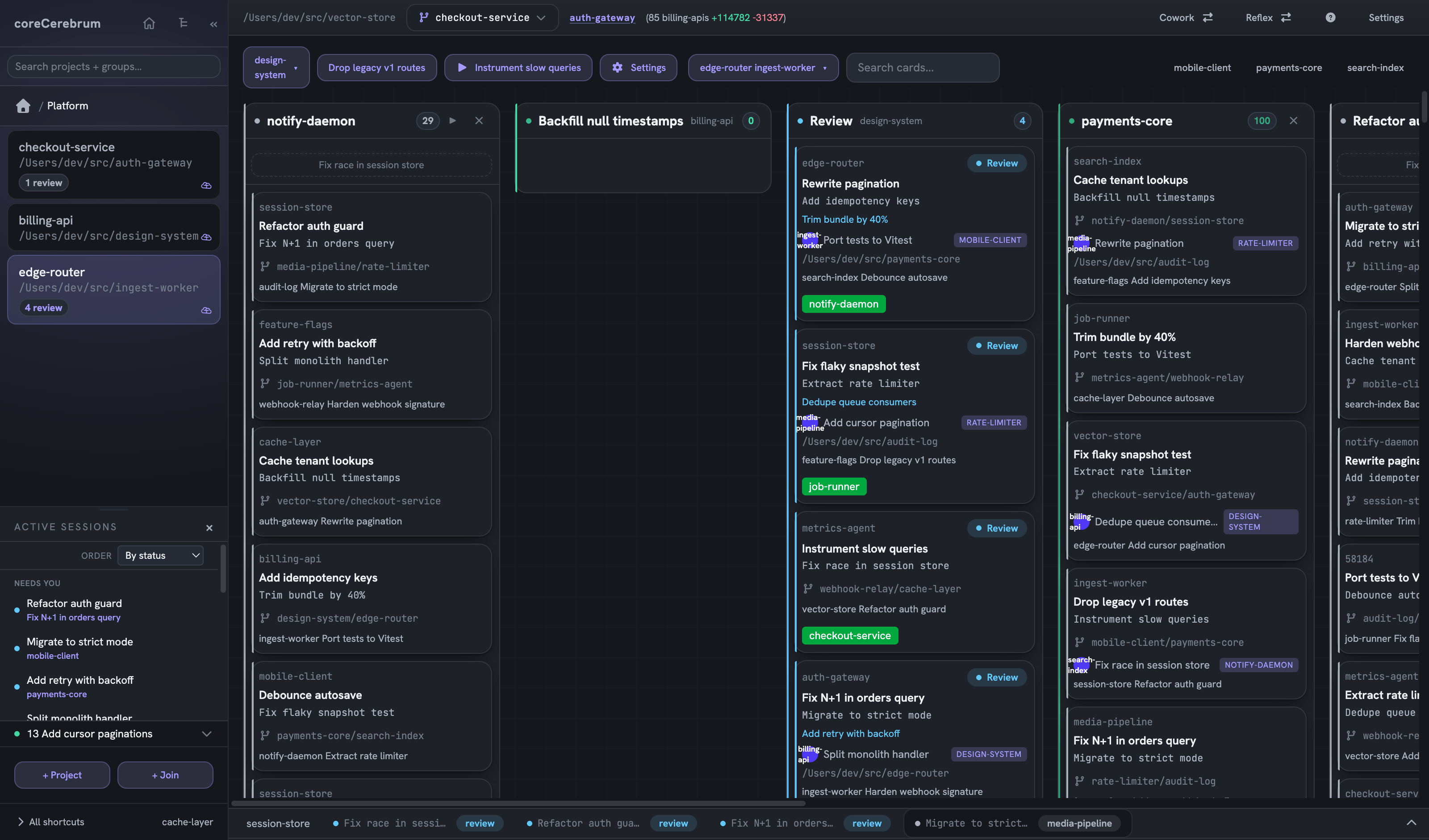Run the notify-daemon column play icon
Image resolution: width=1429 pixels, height=840 pixels.
coord(452,121)
